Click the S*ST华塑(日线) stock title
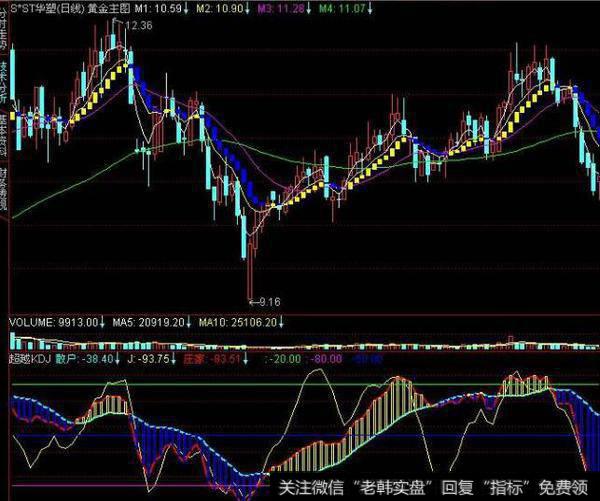Viewport: 600px width, 501px height. click(41, 8)
